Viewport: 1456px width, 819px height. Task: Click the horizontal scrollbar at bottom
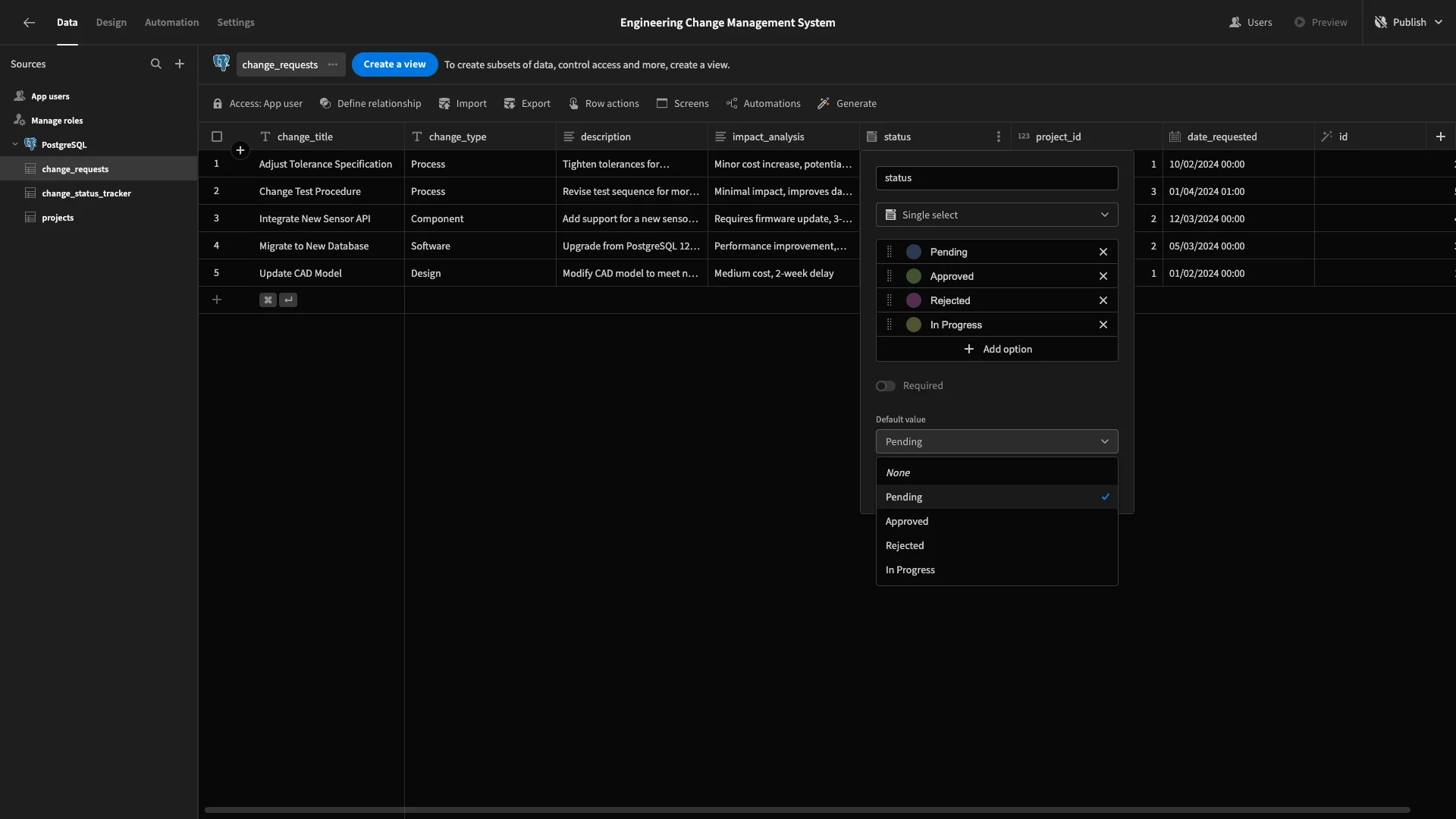(807, 810)
